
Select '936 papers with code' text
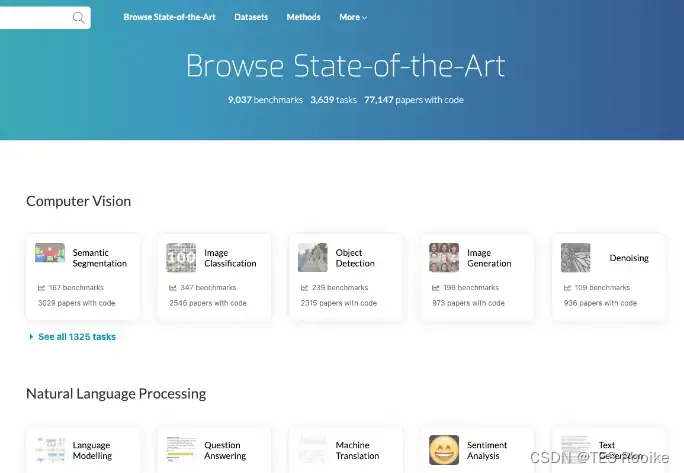tap(600, 303)
